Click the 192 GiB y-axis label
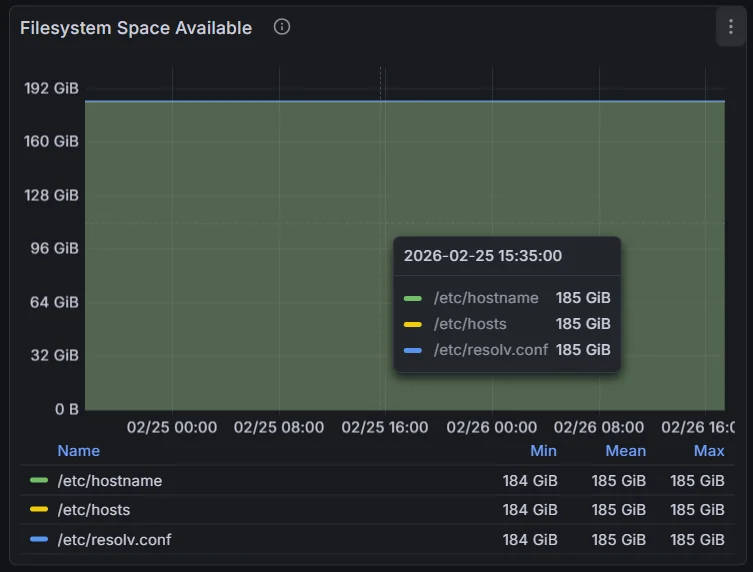The image size is (753, 572). tap(51, 88)
